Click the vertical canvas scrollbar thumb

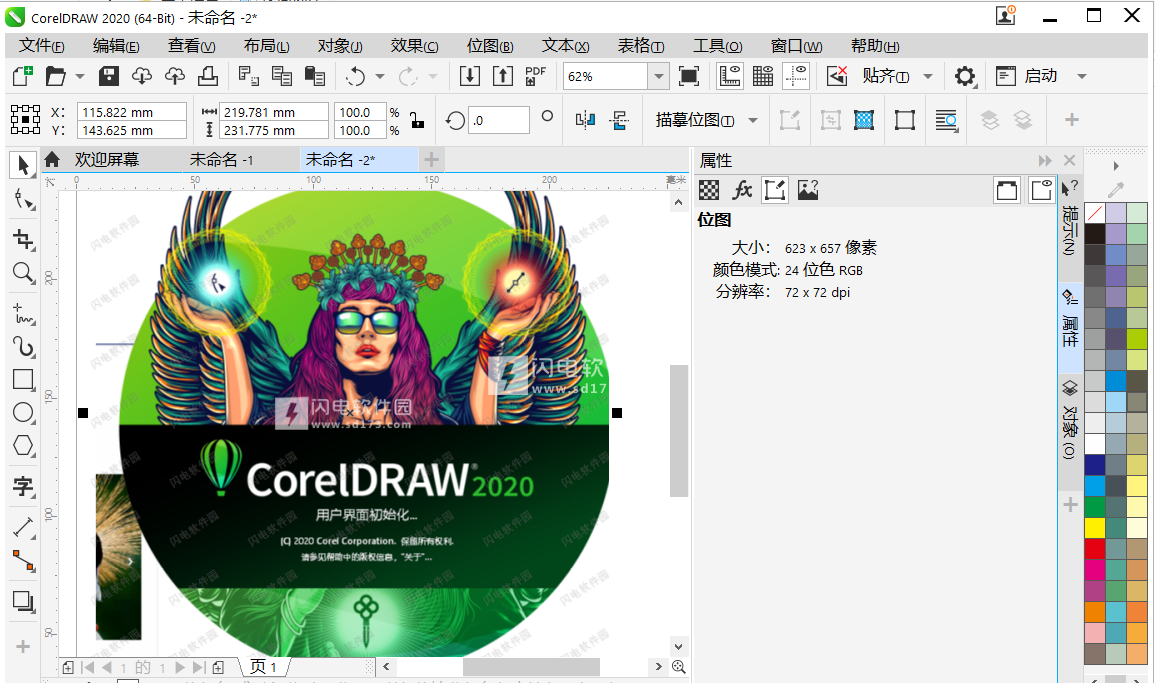pos(678,431)
